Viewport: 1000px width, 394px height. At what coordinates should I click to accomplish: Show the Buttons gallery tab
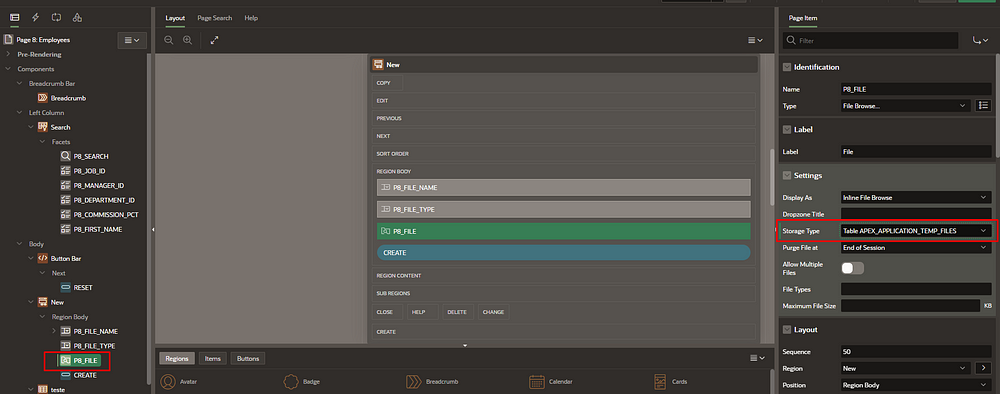tap(248, 358)
